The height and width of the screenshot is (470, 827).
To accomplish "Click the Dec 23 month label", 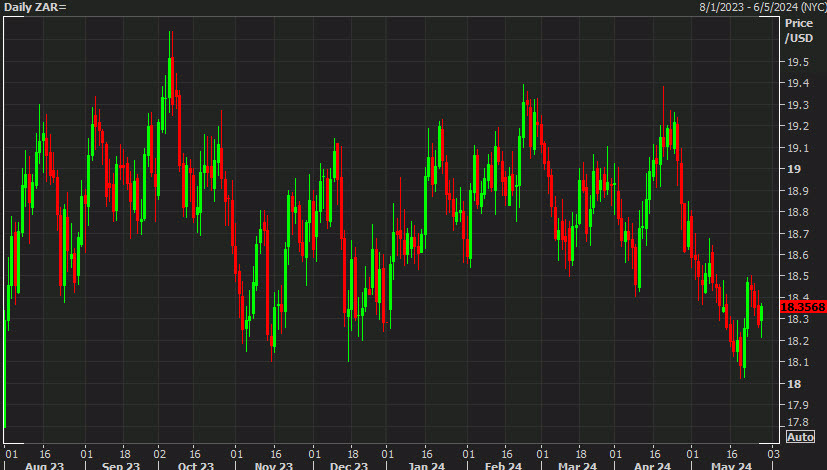I will click(349, 466).
